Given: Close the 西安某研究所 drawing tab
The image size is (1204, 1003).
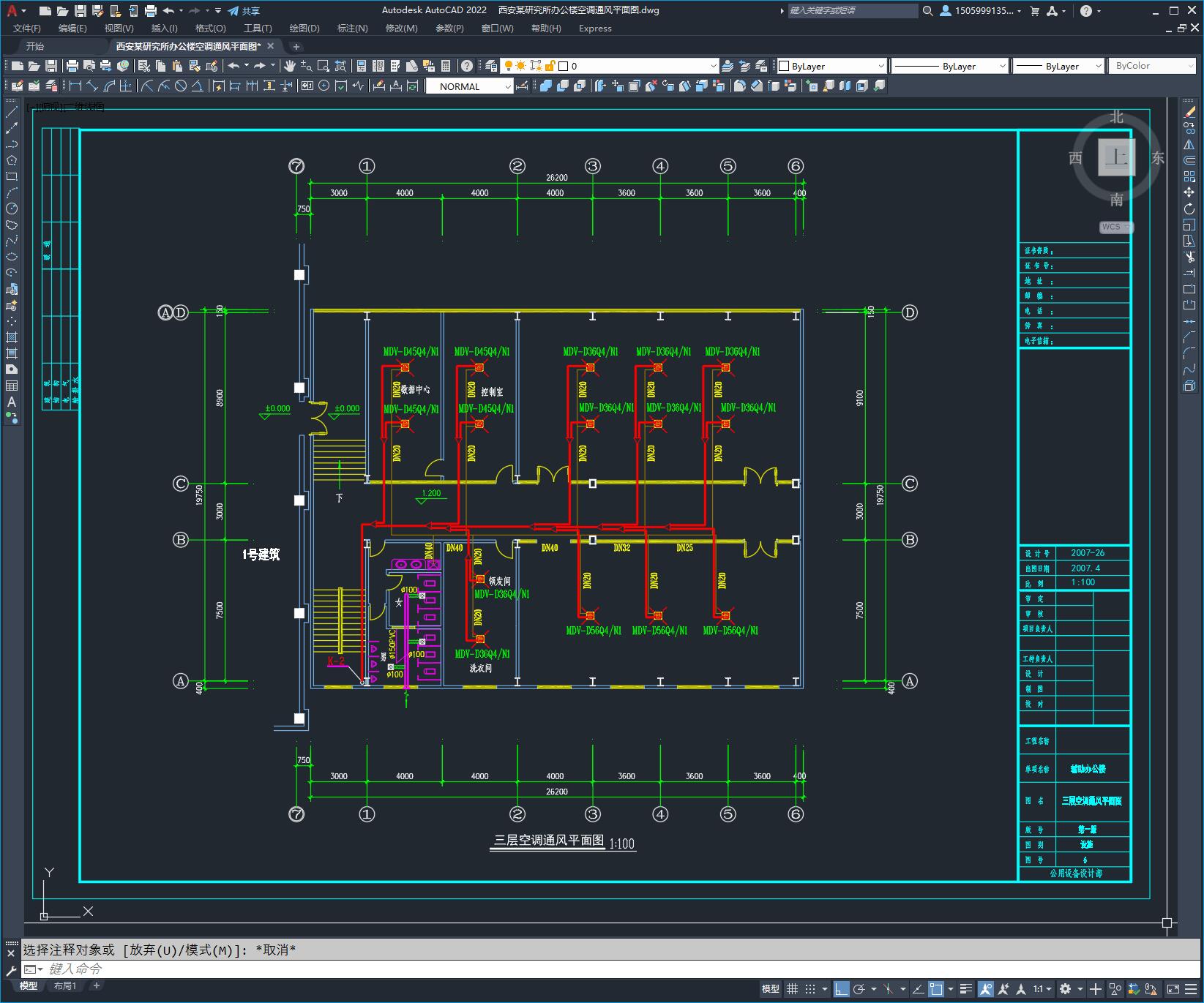Looking at the screenshot, I should pos(271,46).
